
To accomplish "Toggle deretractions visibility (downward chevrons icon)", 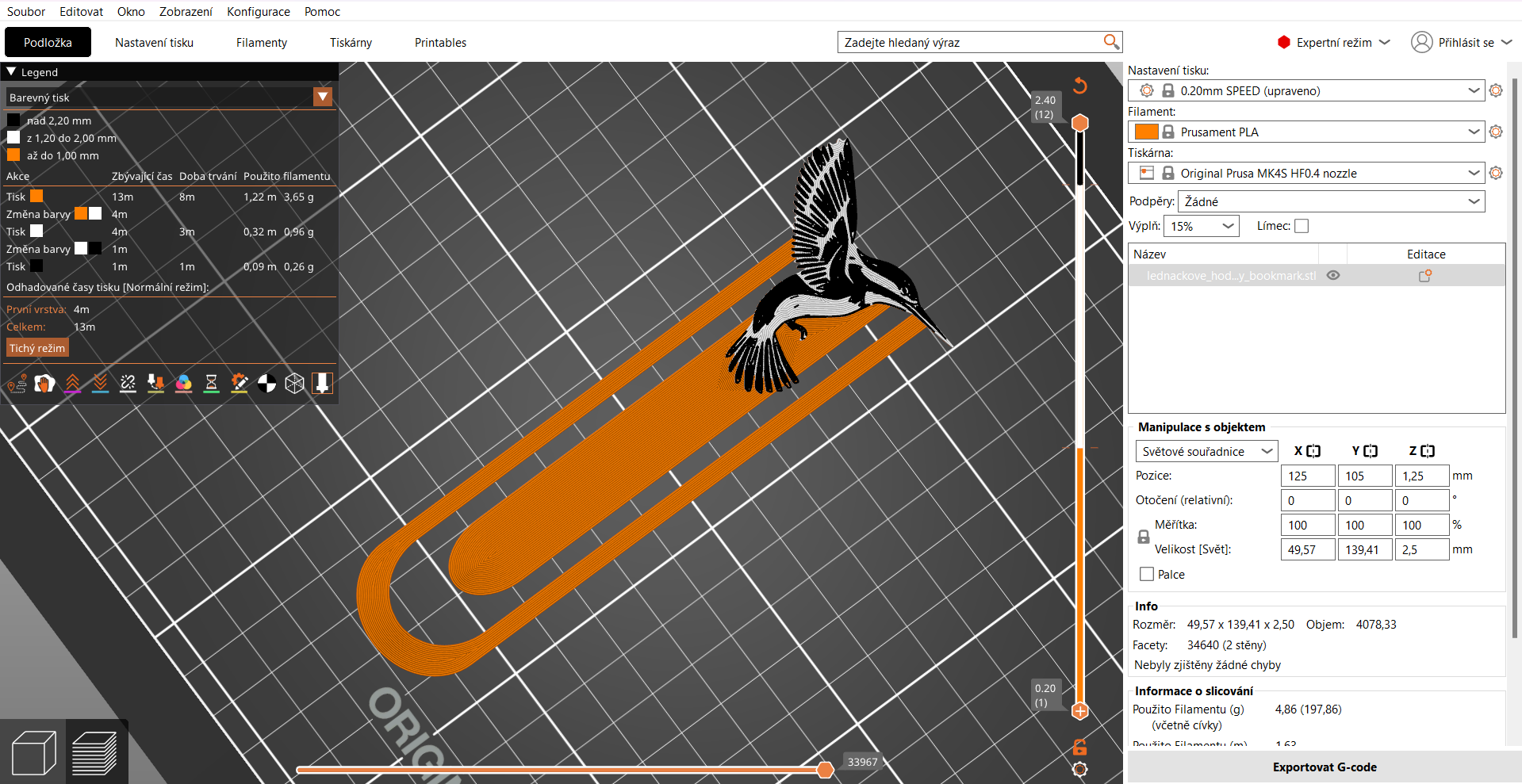I will tap(100, 384).
